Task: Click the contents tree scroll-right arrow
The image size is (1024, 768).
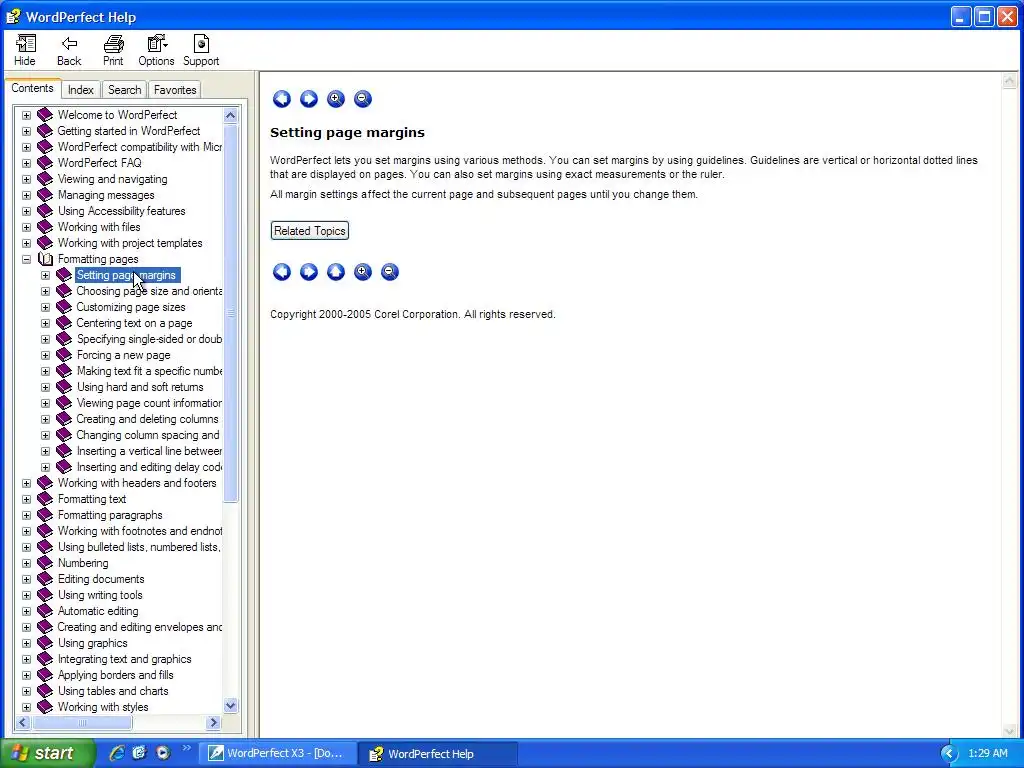Action: pyautogui.click(x=213, y=722)
